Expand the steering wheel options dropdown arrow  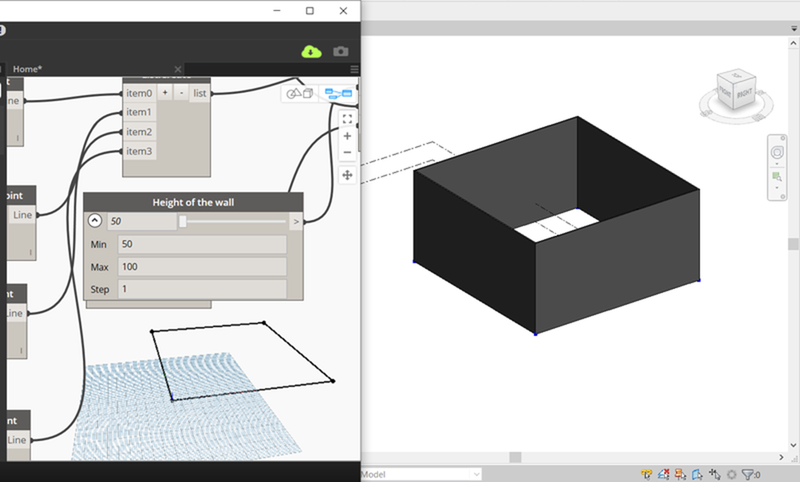777,164
